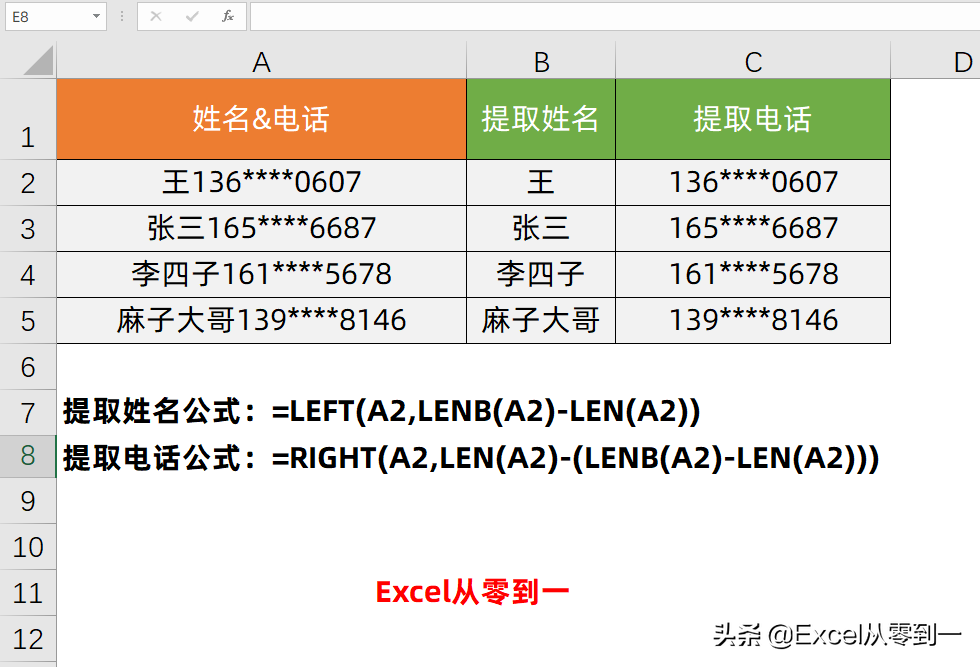The height and width of the screenshot is (667, 980).
Task: Select cell containing 王136****0607
Action: tap(261, 183)
